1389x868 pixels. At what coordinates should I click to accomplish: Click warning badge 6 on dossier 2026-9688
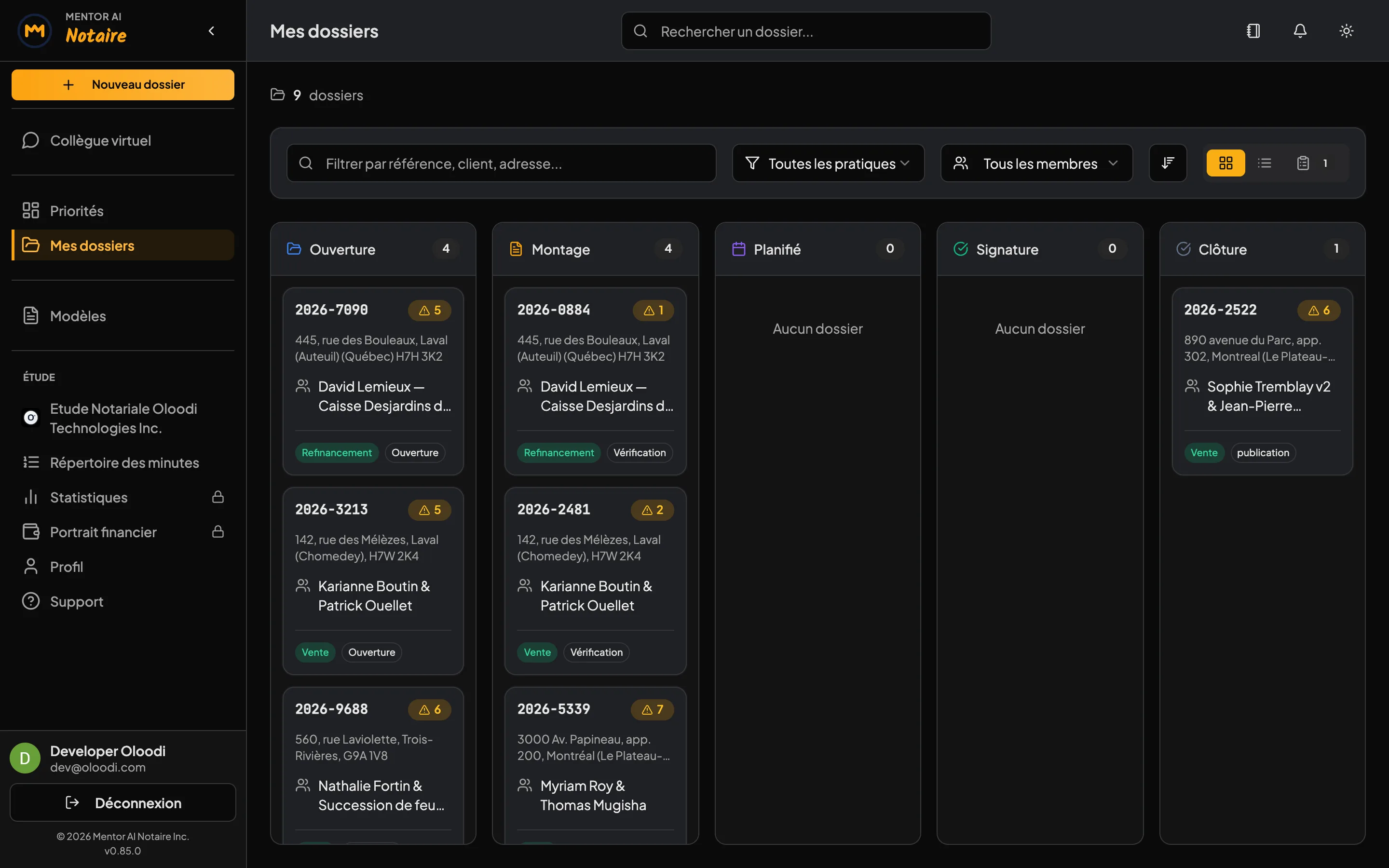click(x=430, y=710)
